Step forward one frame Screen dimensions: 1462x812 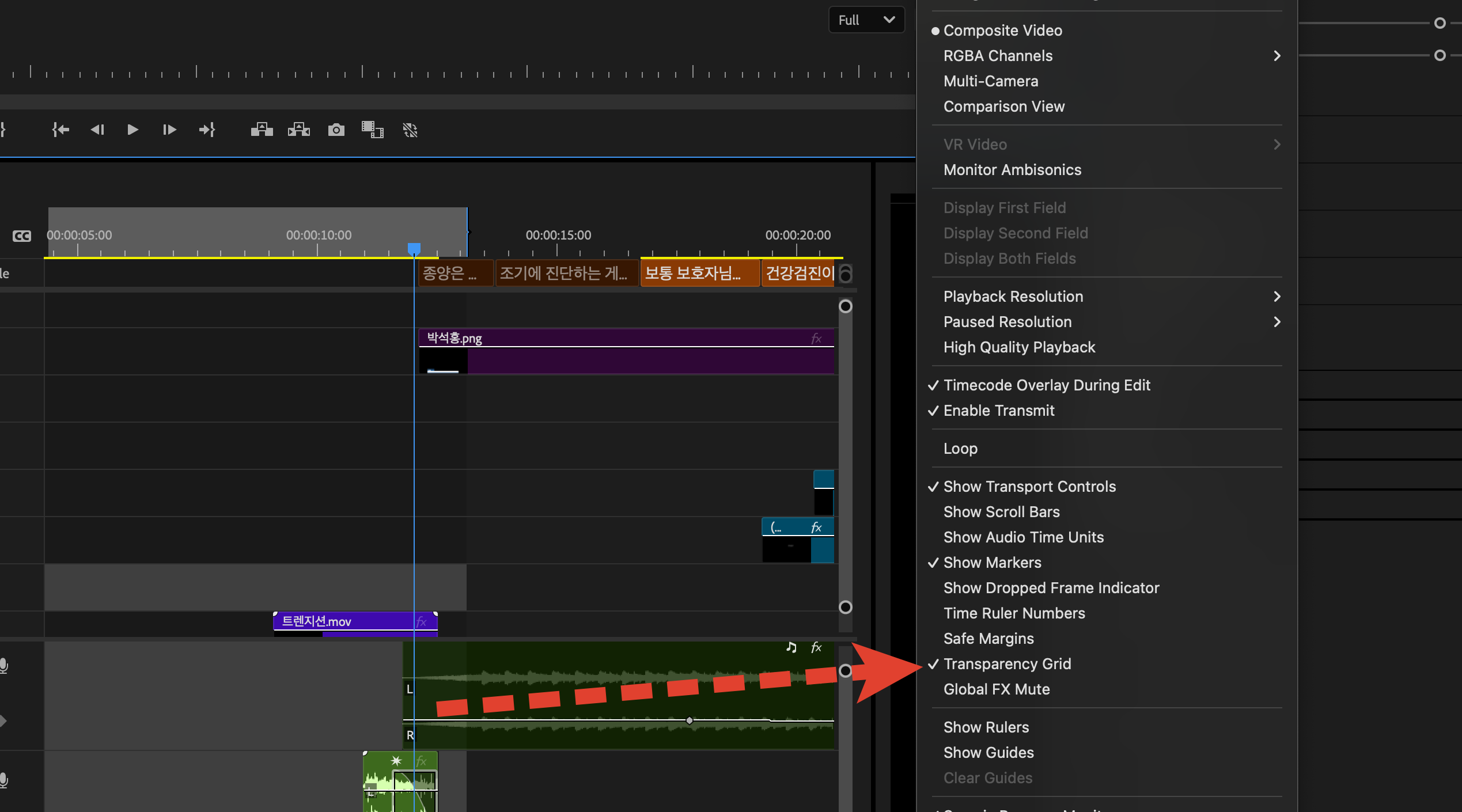[x=169, y=130]
